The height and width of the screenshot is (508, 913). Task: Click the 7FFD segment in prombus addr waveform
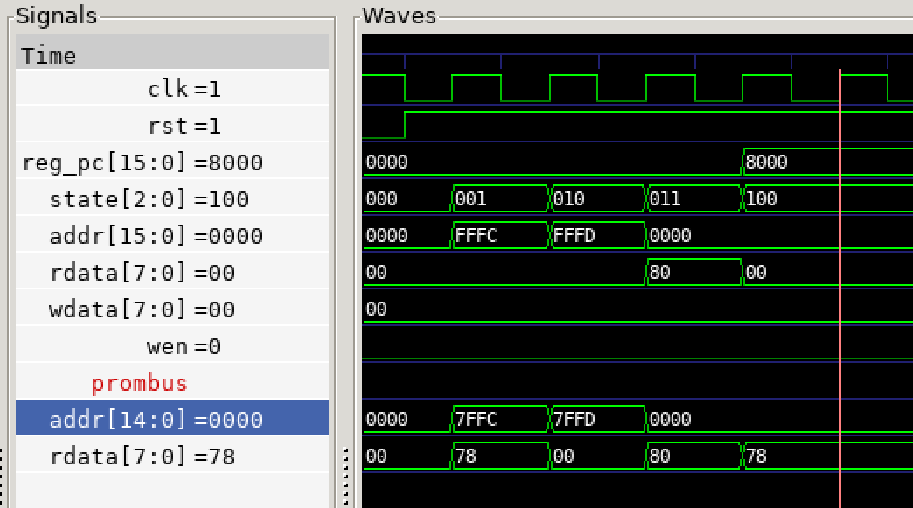coord(597,419)
